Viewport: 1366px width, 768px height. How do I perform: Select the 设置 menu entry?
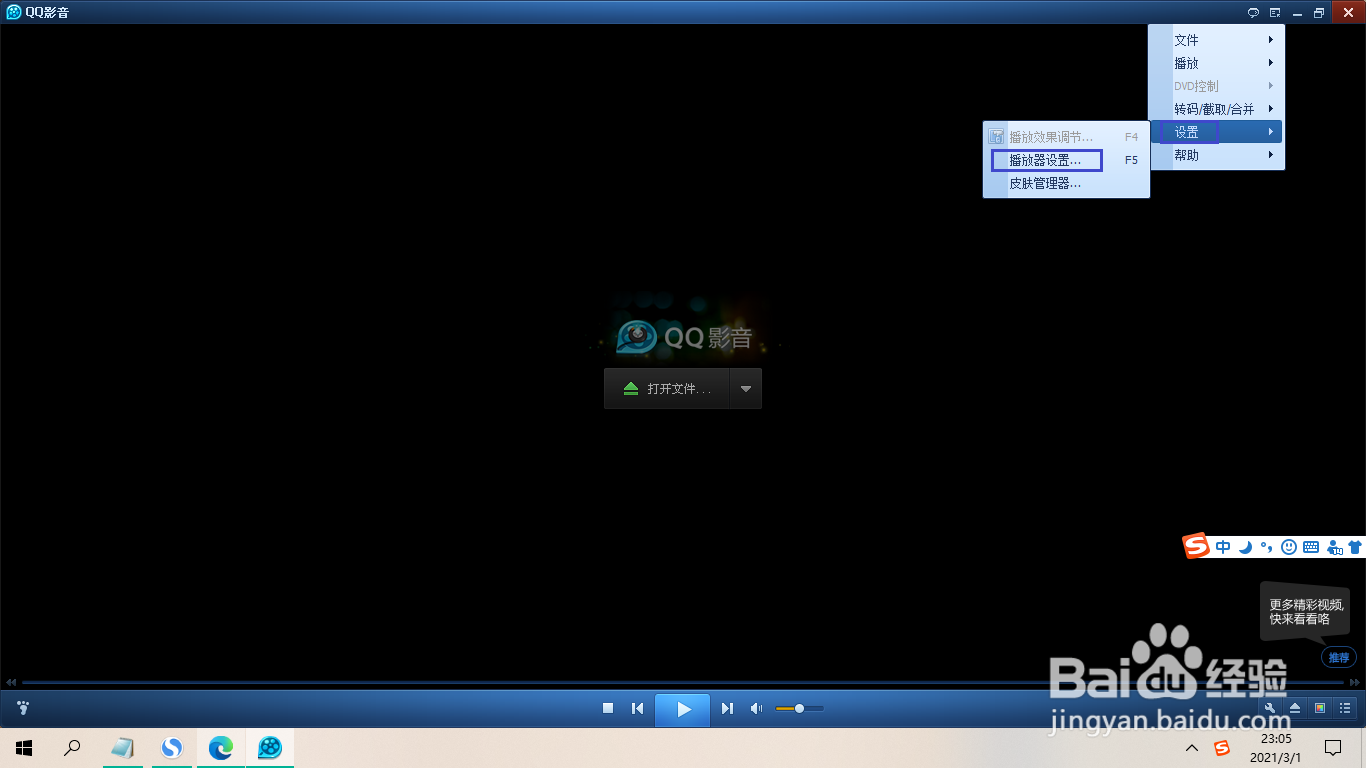point(1217,132)
